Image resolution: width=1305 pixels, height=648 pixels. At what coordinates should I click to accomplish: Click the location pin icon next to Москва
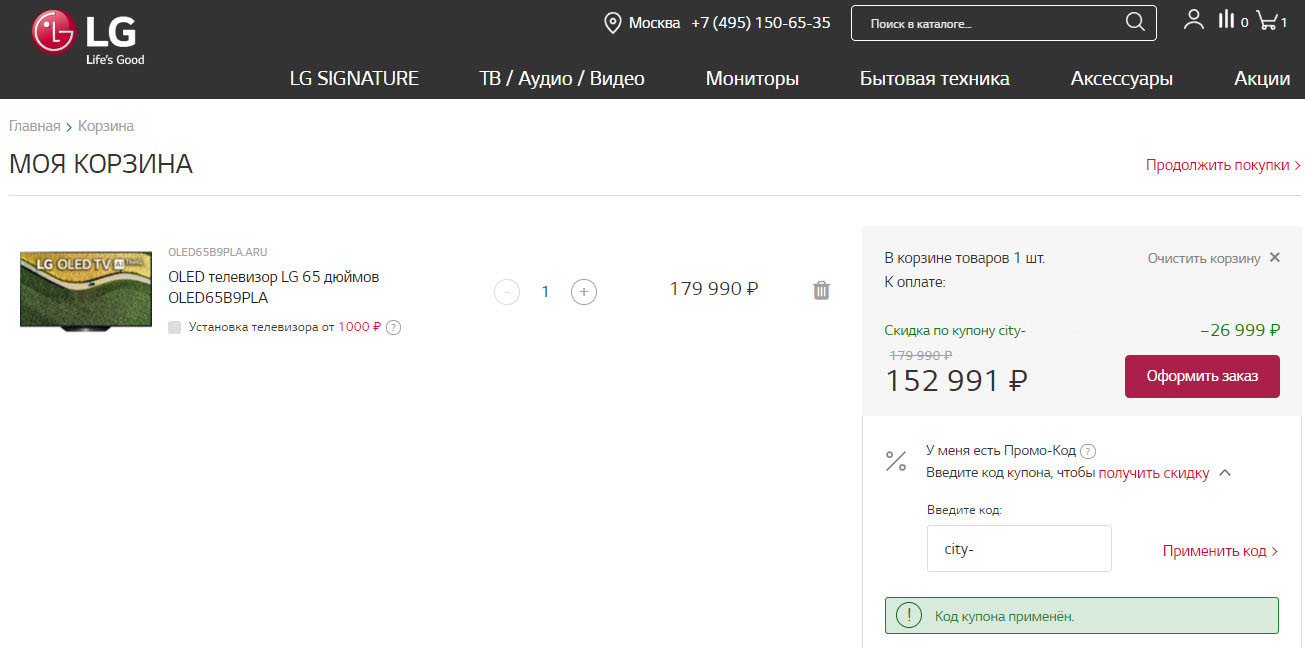[x=613, y=23]
